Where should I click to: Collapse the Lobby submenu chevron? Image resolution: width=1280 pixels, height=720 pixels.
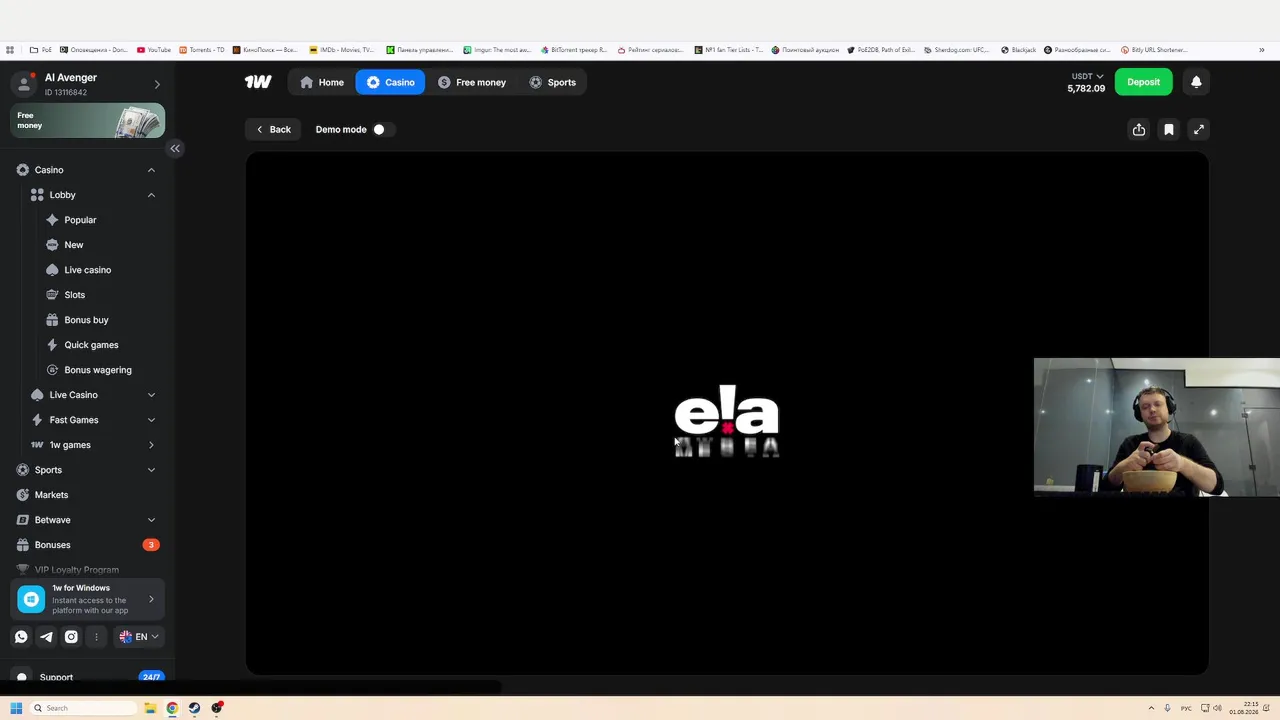(151, 195)
